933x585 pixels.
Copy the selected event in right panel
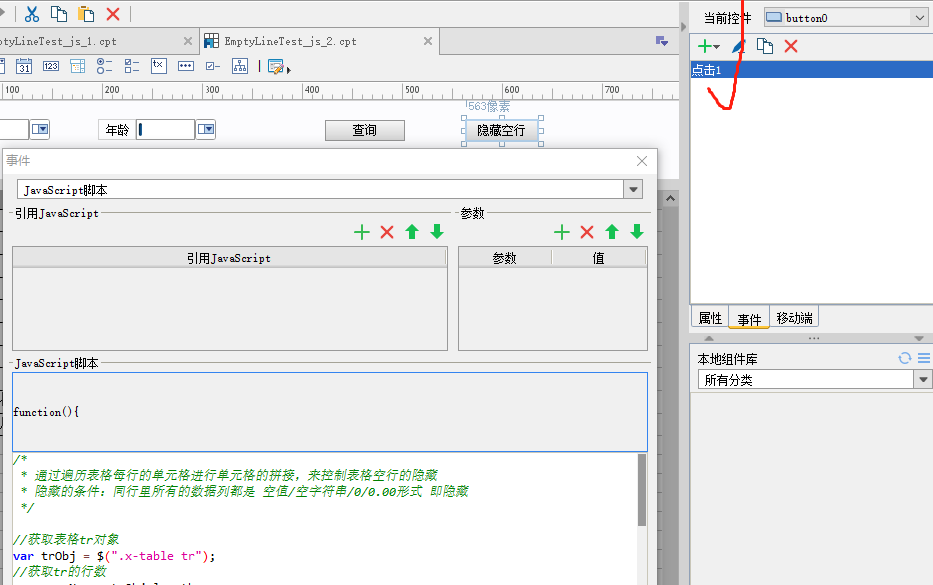[x=765, y=46]
